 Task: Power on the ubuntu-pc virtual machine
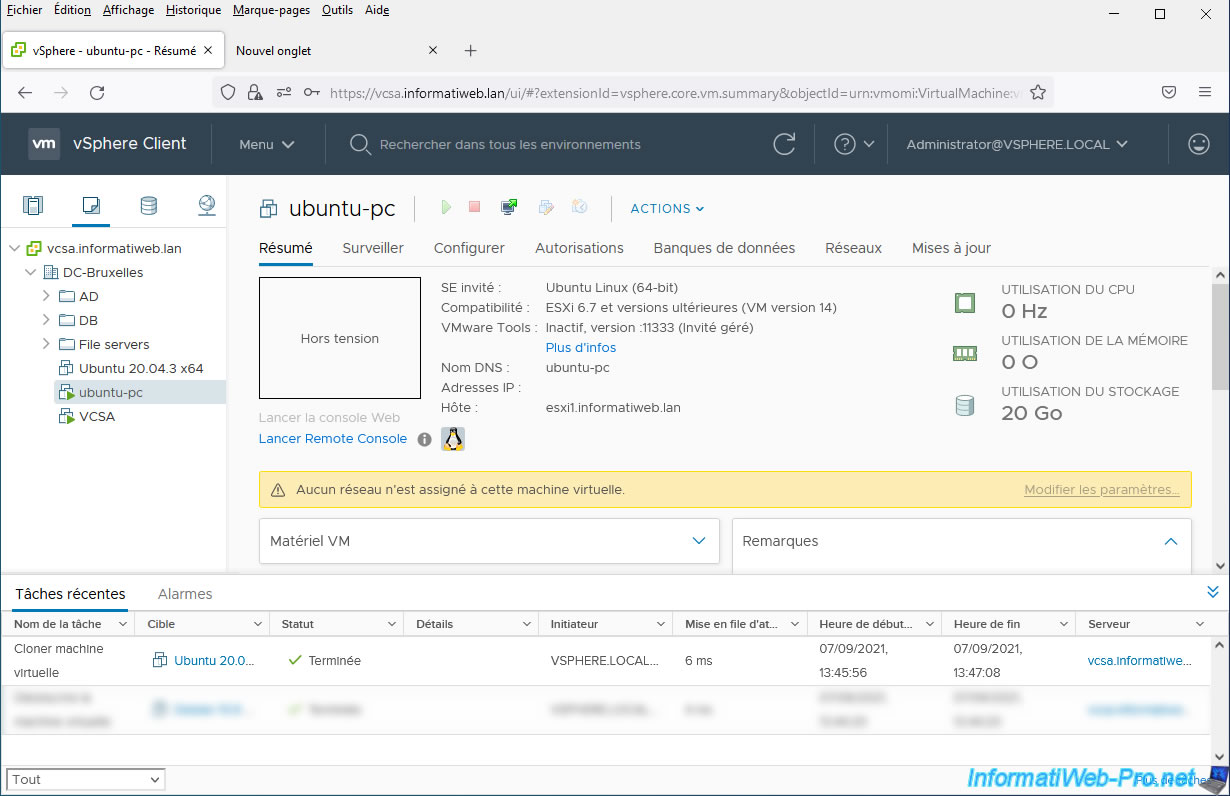tap(446, 207)
